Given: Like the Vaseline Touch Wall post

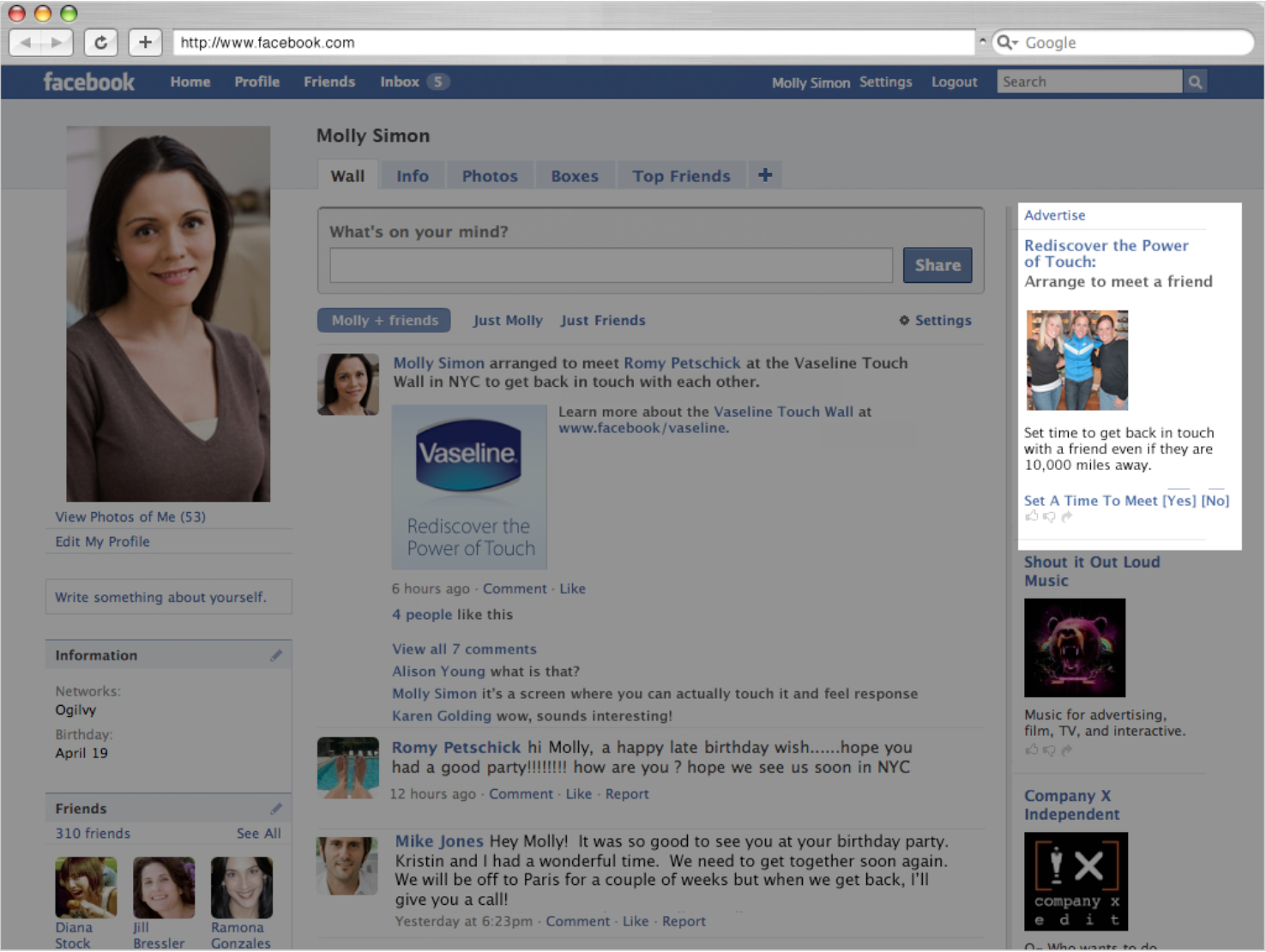Looking at the screenshot, I should (573, 588).
